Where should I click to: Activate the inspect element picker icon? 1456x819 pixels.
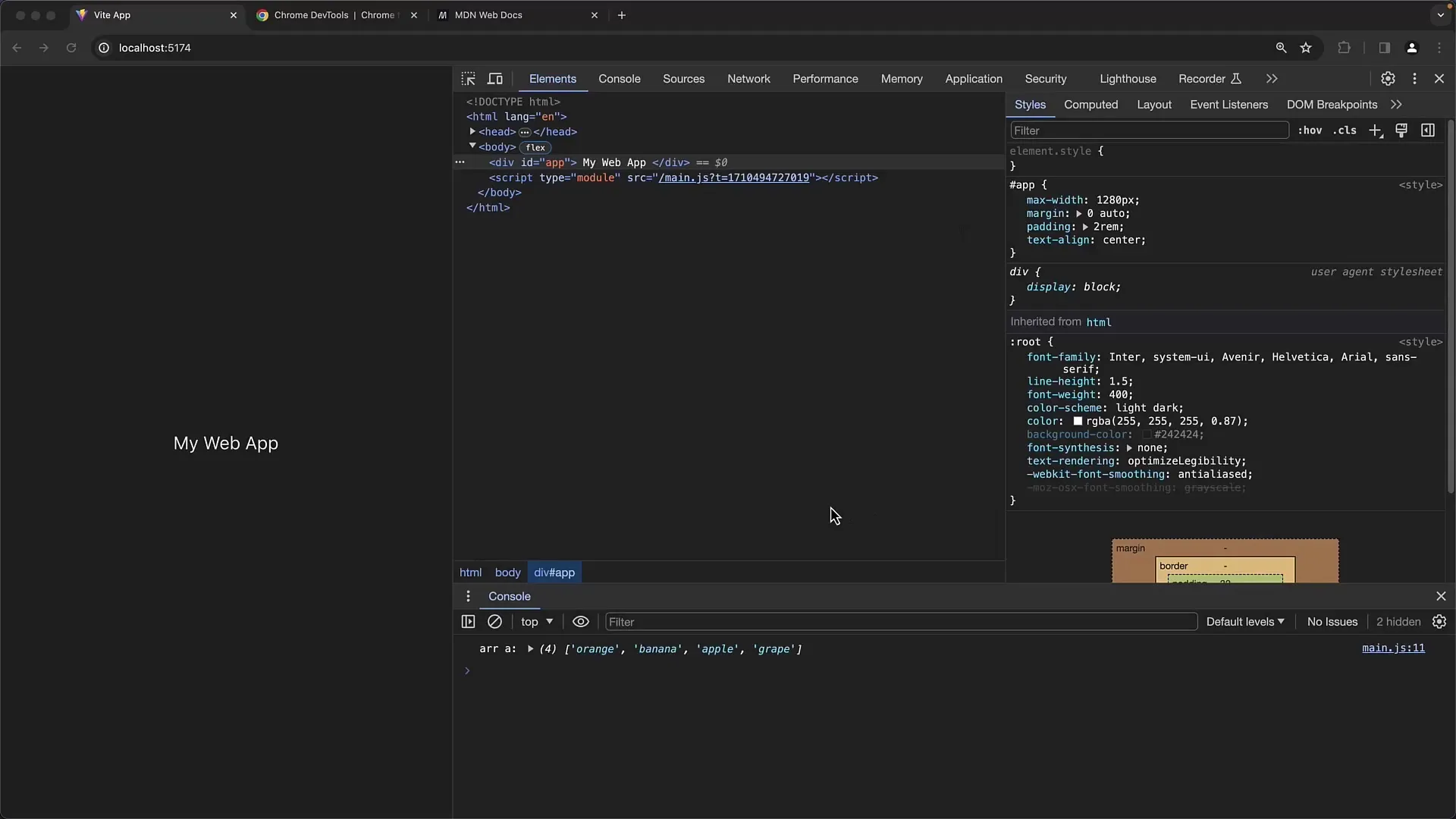point(468,79)
